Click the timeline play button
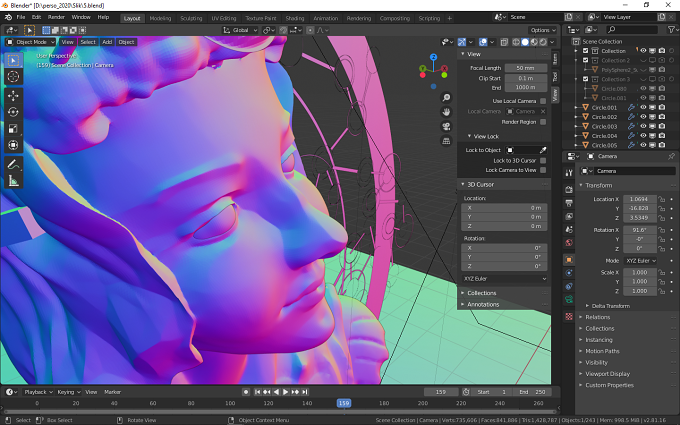The height and width of the screenshot is (425, 680). 285,392
